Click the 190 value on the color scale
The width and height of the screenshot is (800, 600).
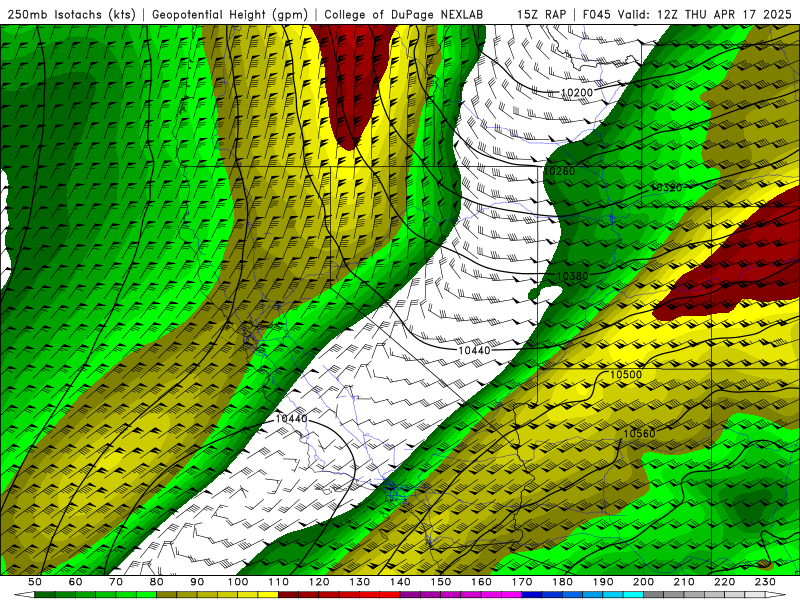(x=603, y=582)
